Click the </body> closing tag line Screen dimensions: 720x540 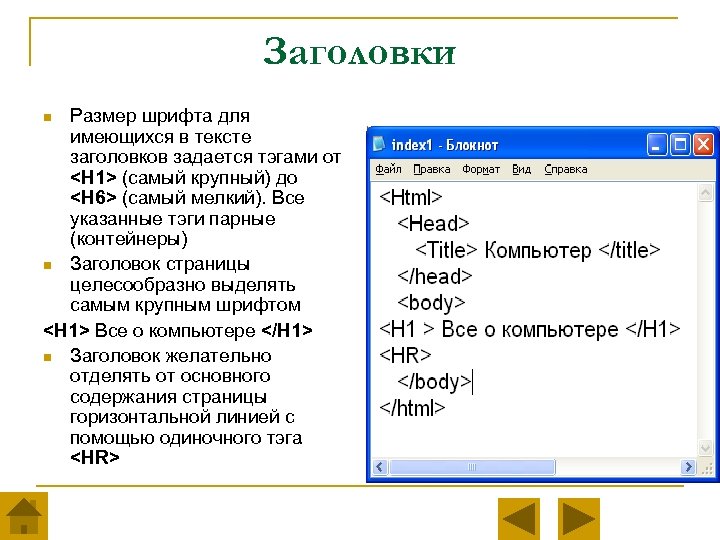pyautogui.click(x=434, y=382)
